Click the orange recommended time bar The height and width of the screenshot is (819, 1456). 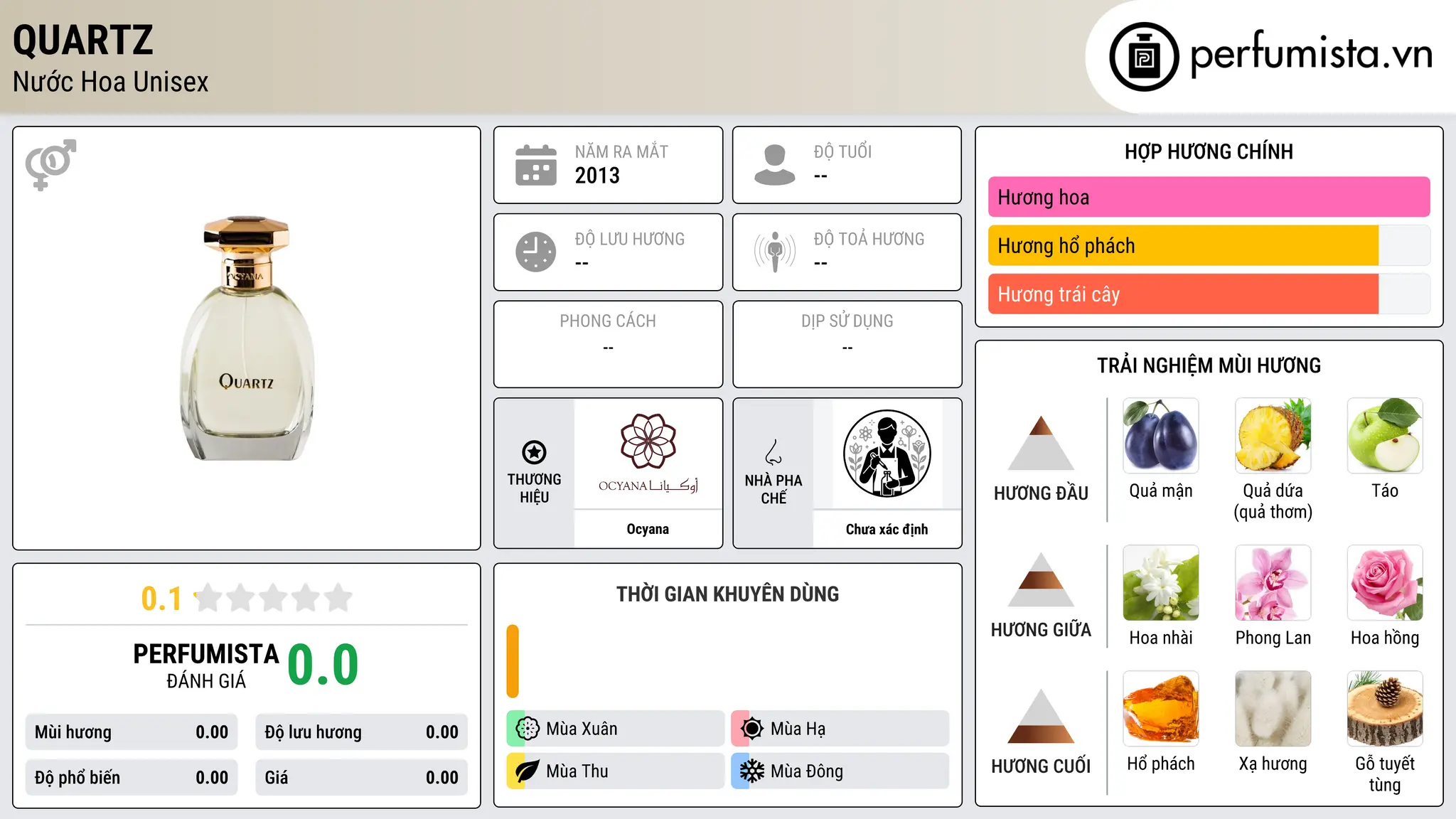tap(513, 661)
